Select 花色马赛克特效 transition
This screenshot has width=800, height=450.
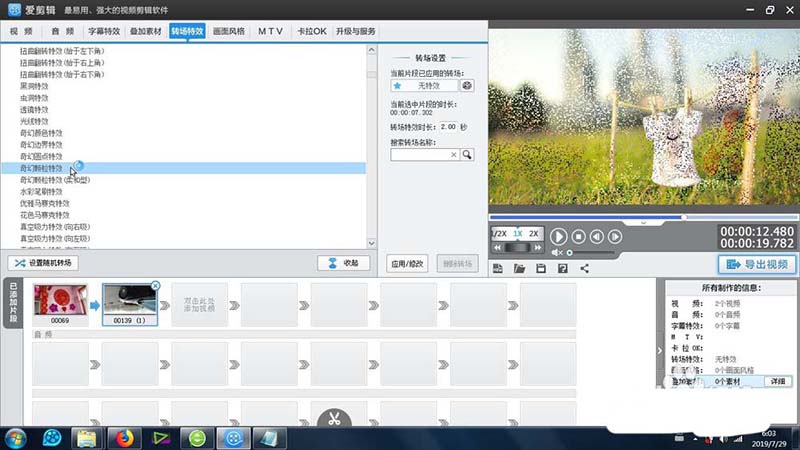click(45, 215)
